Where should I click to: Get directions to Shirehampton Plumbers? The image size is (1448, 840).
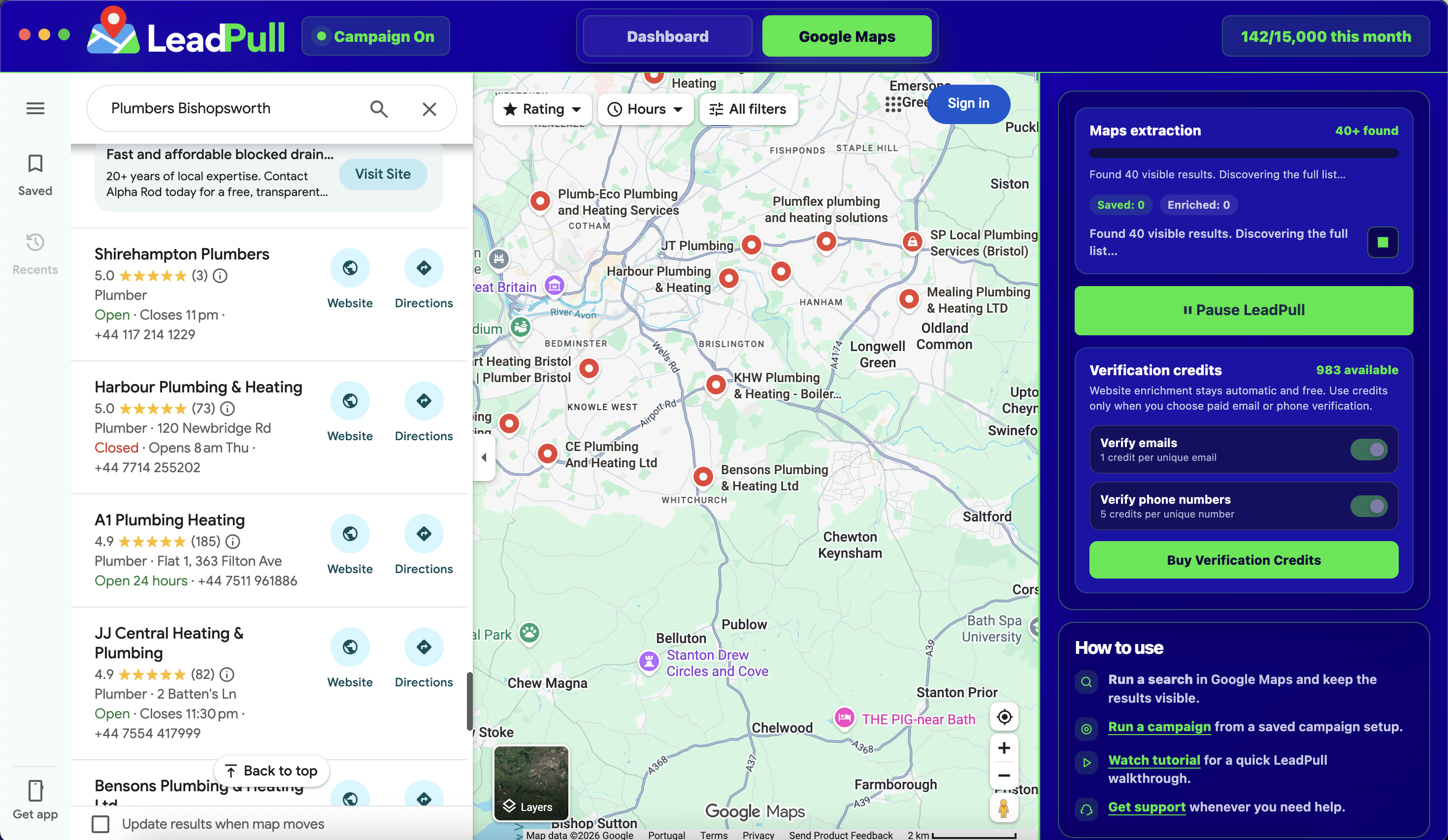[x=424, y=268]
